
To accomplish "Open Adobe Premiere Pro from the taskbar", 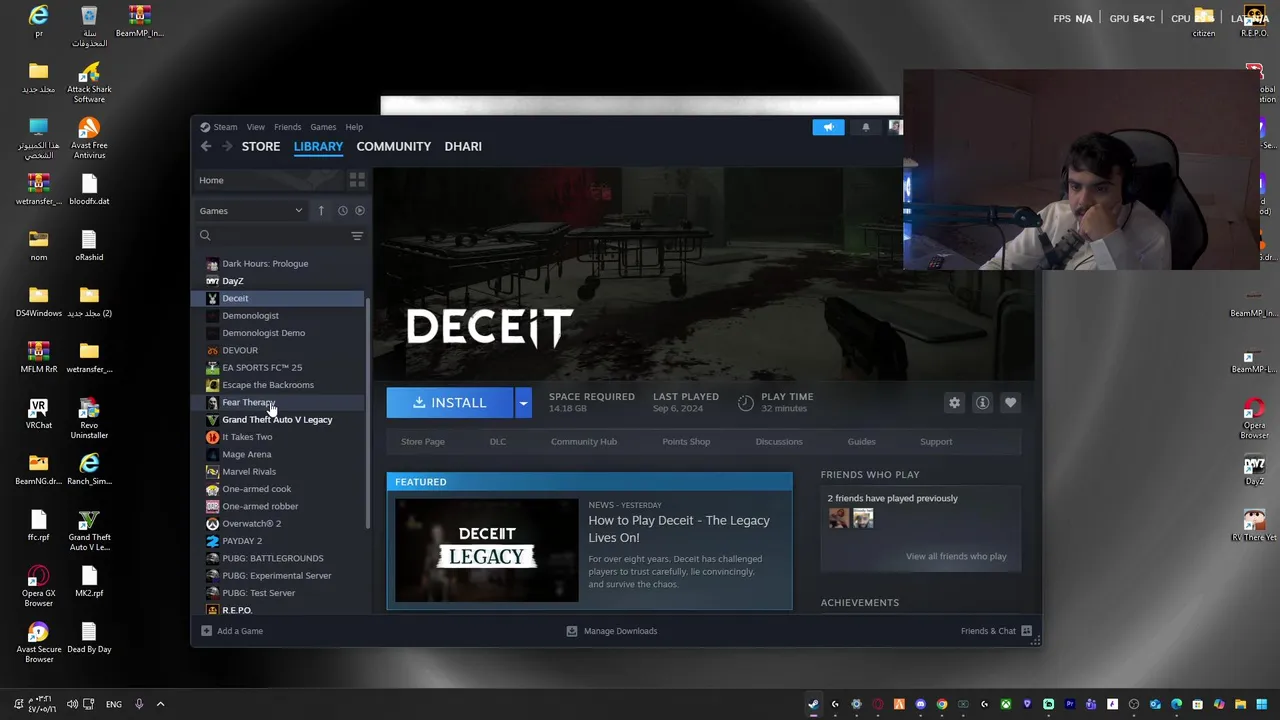I will pos(1070,704).
